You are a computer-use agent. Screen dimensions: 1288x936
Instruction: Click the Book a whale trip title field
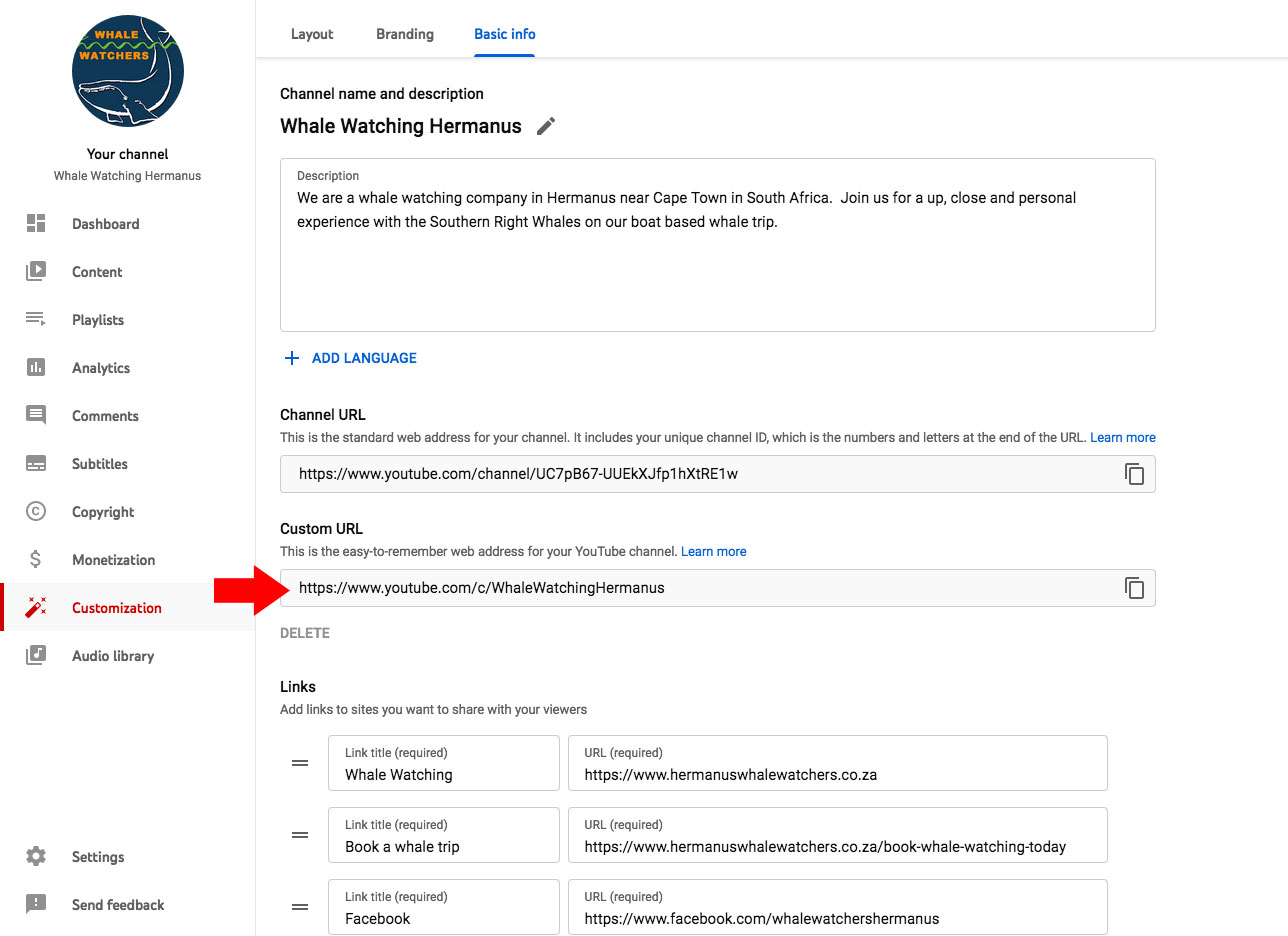[444, 835]
